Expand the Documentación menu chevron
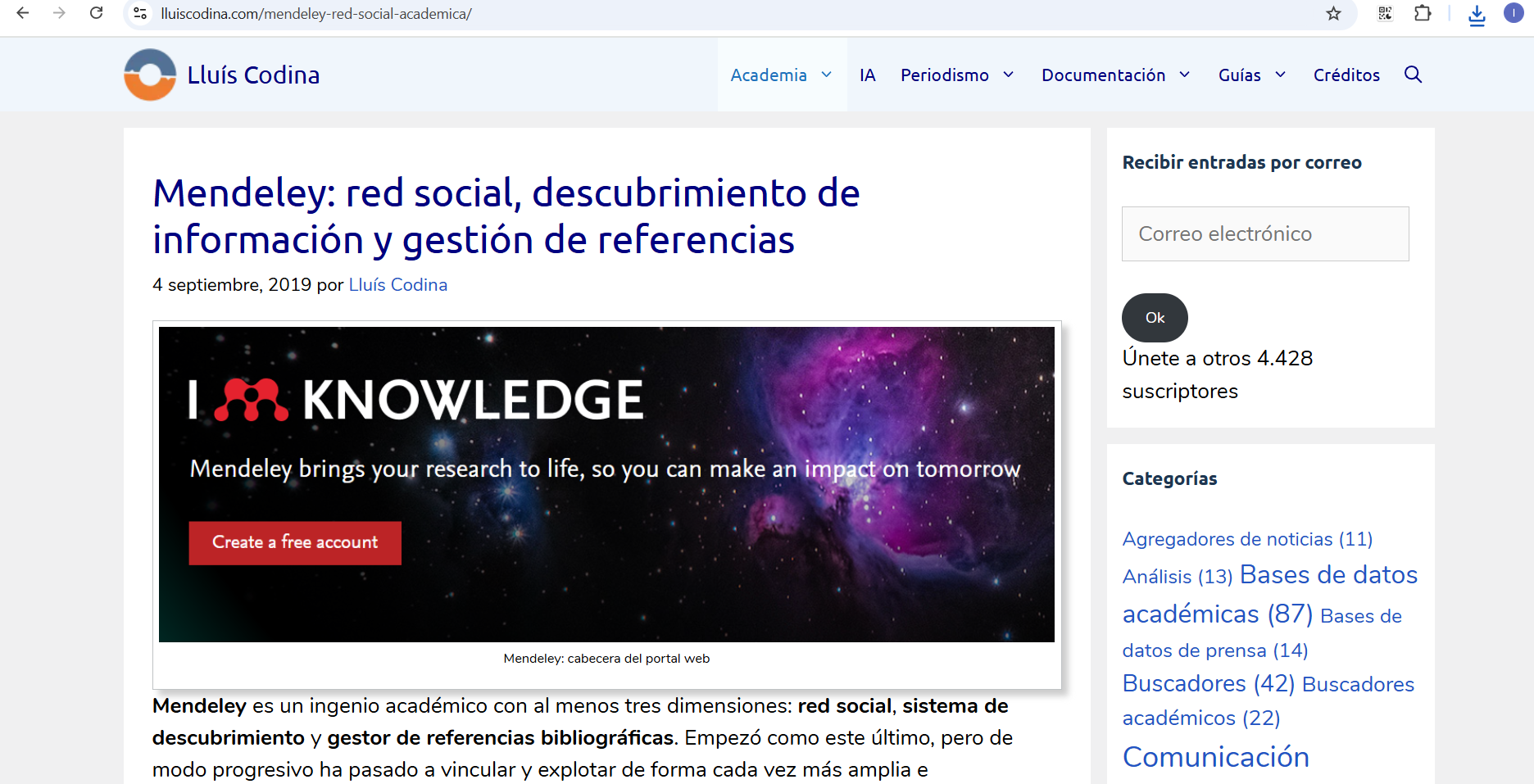The image size is (1534, 784). [1185, 75]
